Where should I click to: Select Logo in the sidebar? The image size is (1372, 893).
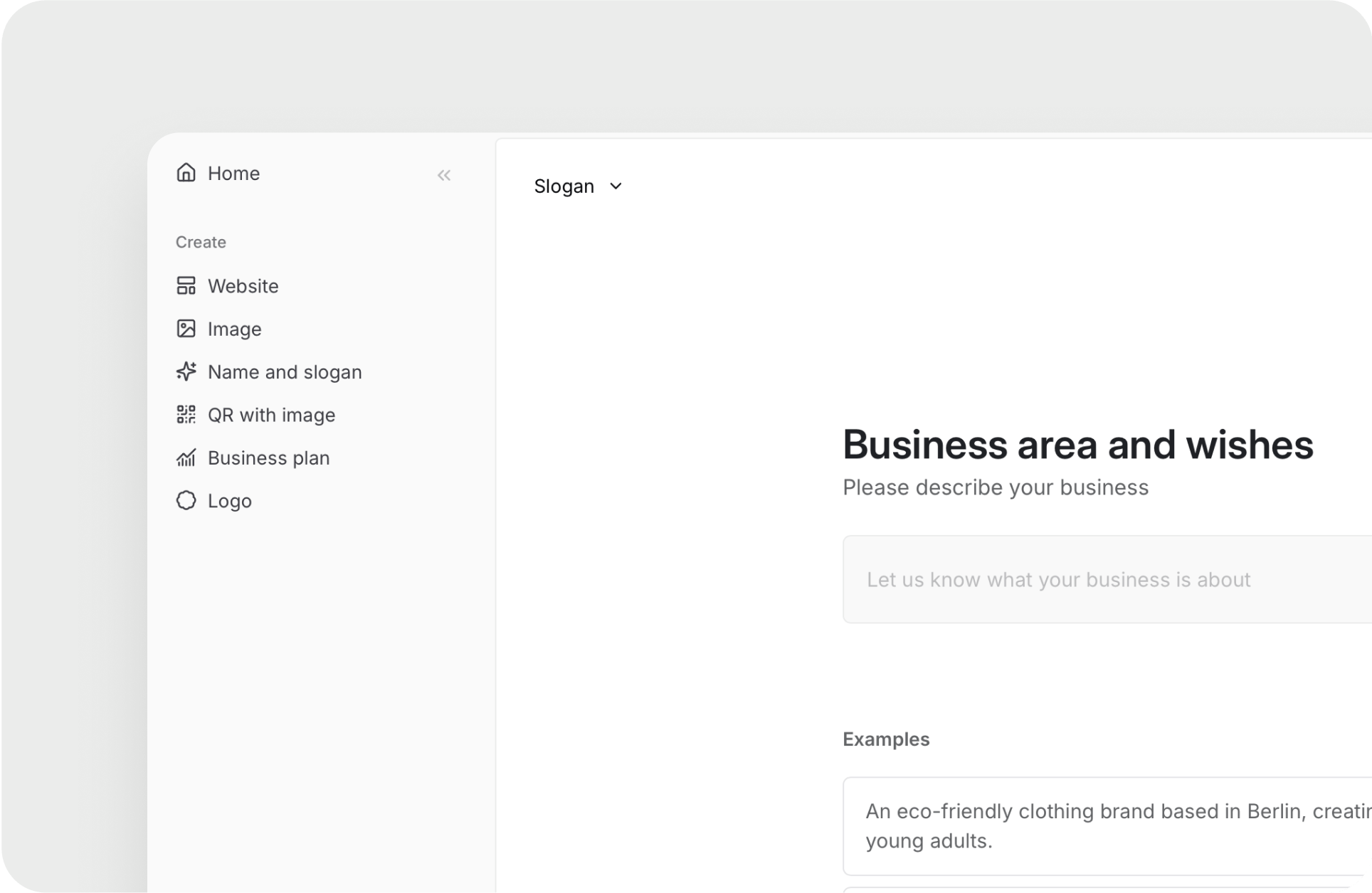[229, 501]
